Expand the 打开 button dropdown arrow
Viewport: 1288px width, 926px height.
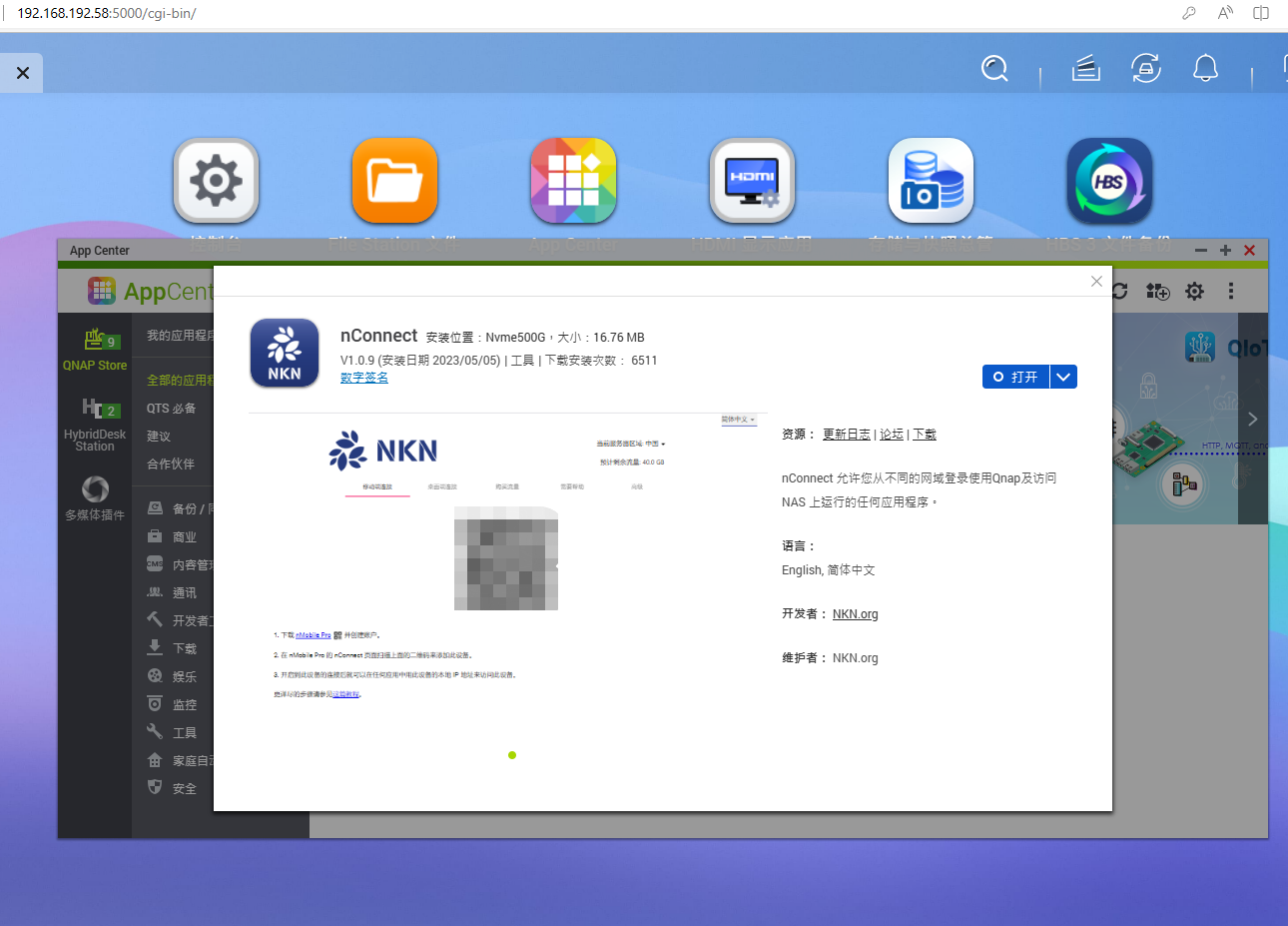(1063, 377)
